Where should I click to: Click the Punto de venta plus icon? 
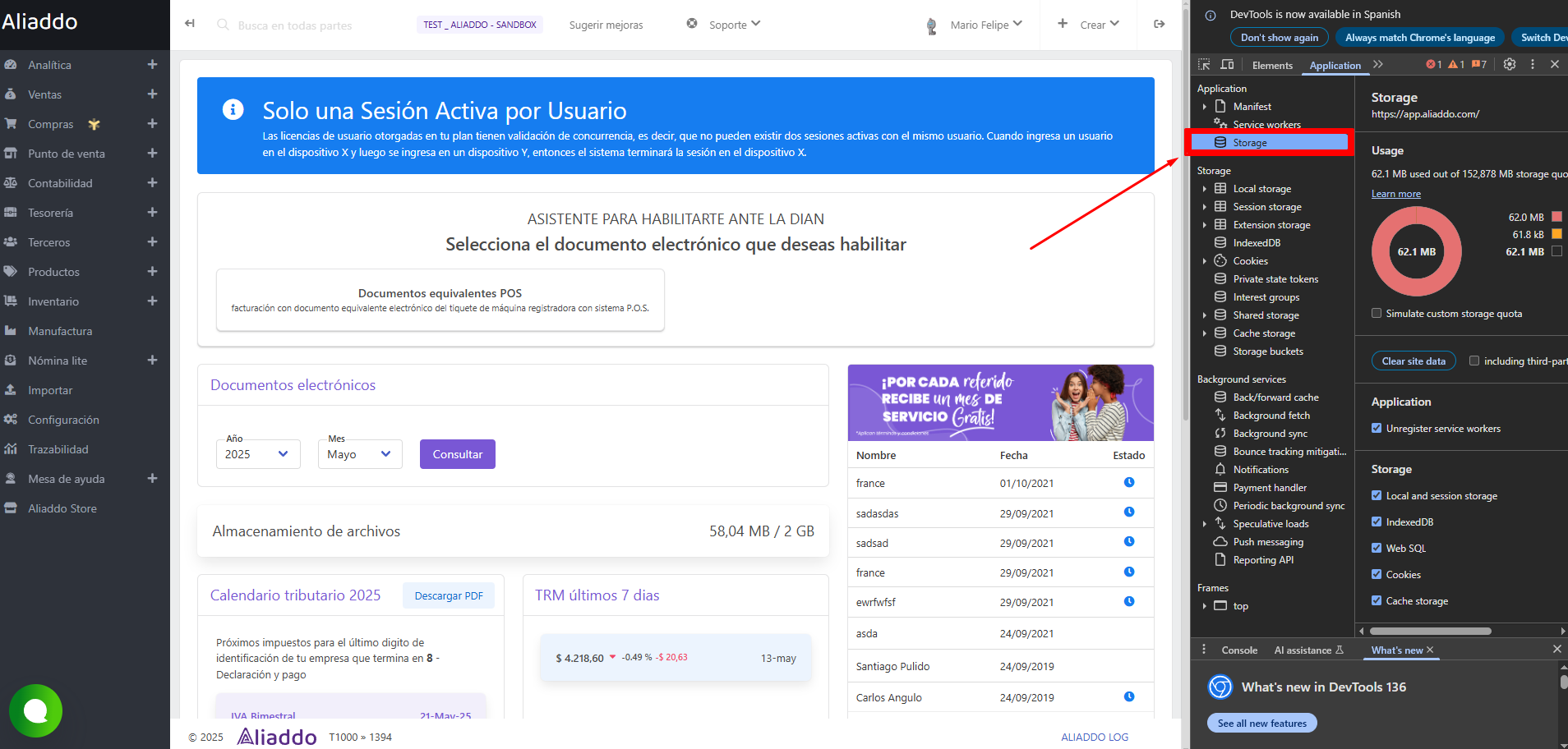coord(152,153)
